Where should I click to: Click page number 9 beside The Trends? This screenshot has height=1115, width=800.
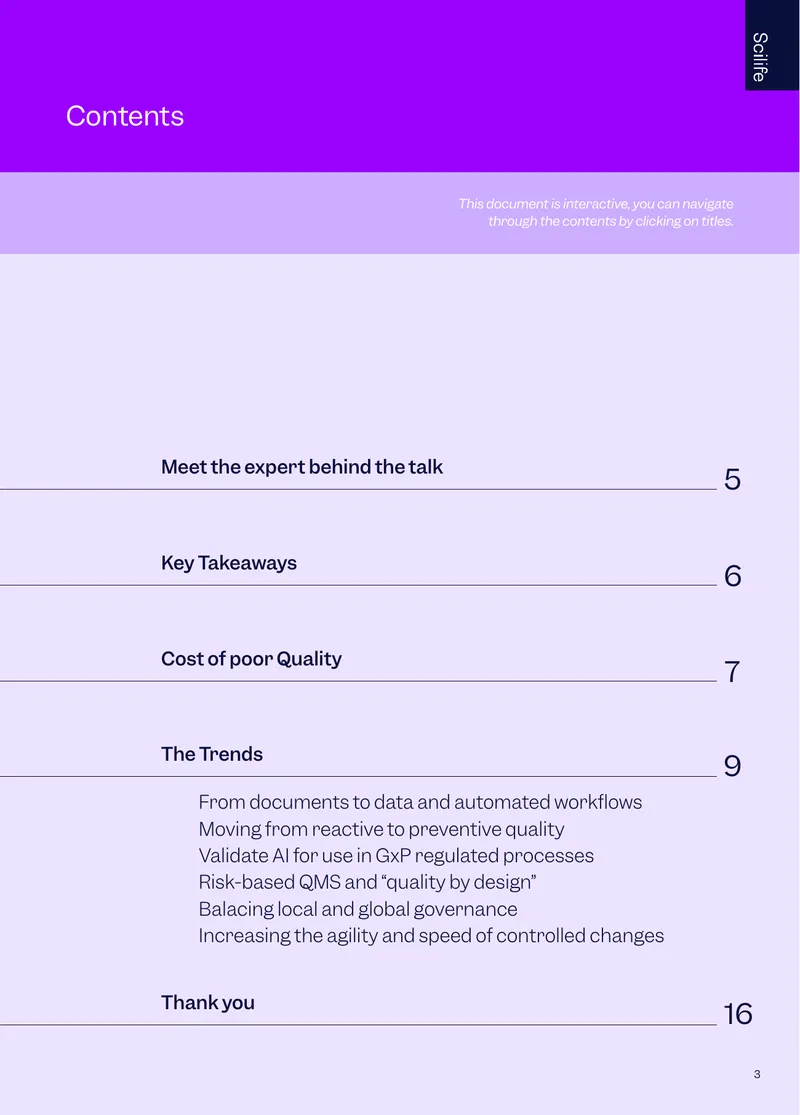coord(732,767)
